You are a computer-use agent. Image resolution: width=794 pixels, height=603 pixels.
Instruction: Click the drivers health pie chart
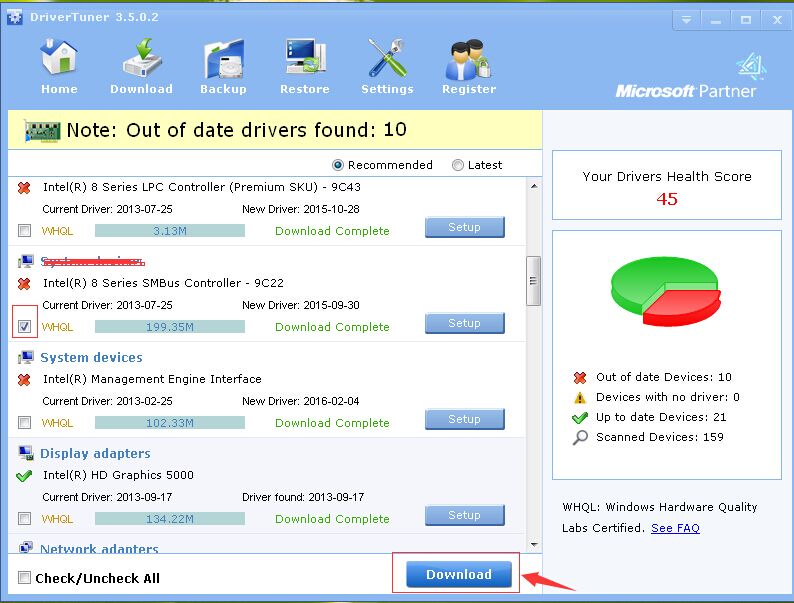click(666, 291)
